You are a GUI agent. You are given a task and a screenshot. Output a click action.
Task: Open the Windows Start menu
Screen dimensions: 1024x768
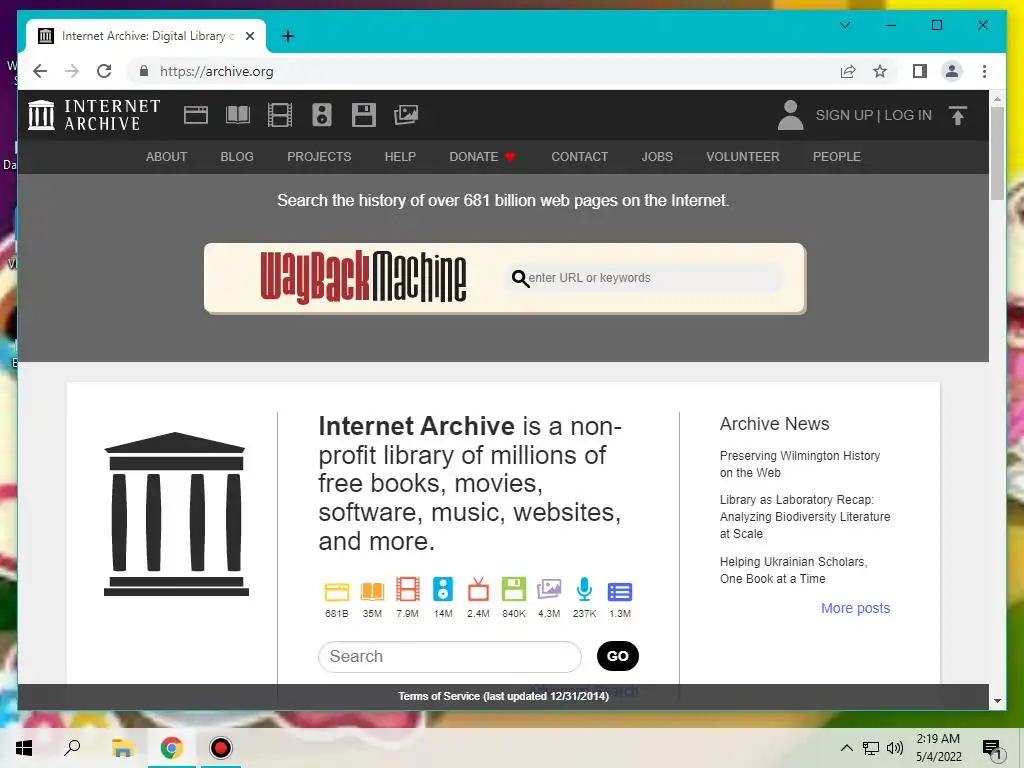pos(24,748)
